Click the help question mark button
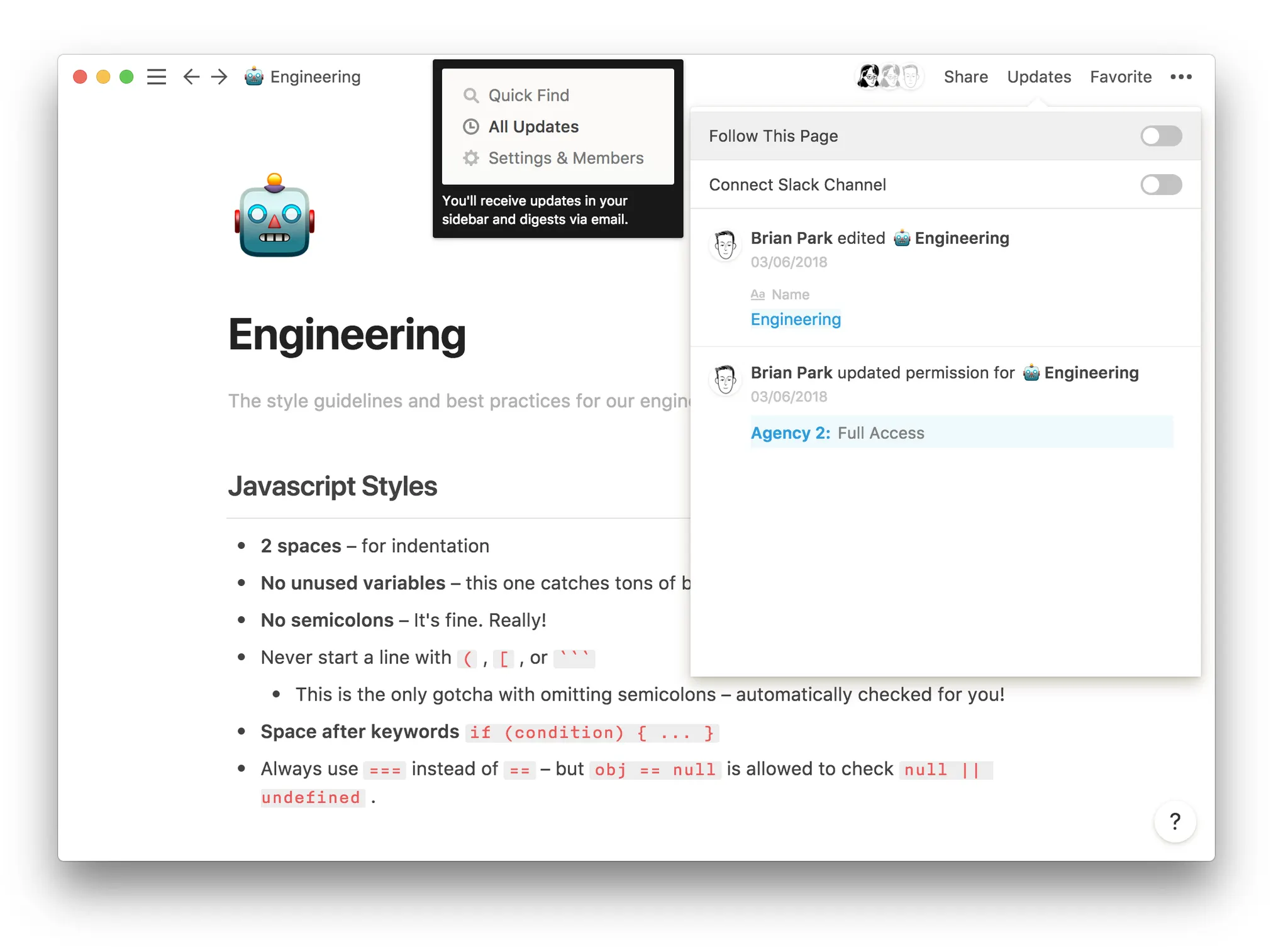Screen dimensions: 1288x947 (x=1174, y=821)
